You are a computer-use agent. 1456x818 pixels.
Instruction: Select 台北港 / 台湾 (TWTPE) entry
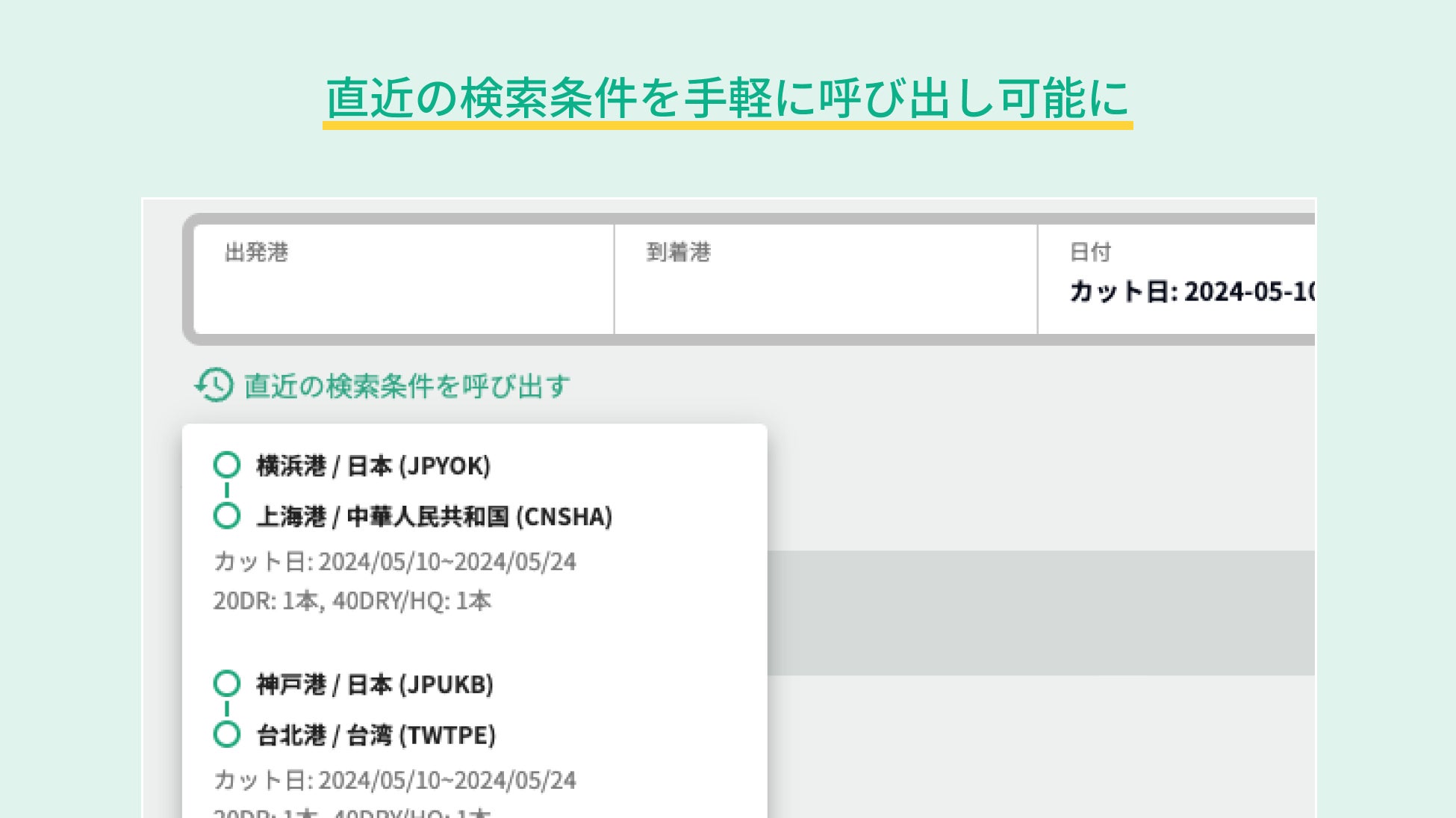(376, 735)
